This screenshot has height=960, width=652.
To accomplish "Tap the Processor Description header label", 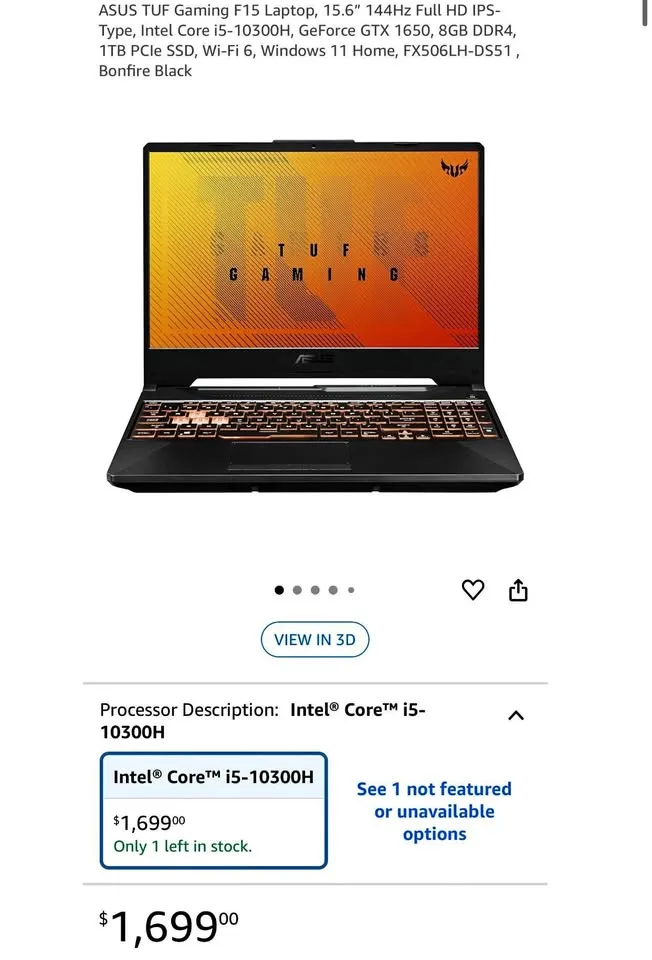I will tap(189, 710).
